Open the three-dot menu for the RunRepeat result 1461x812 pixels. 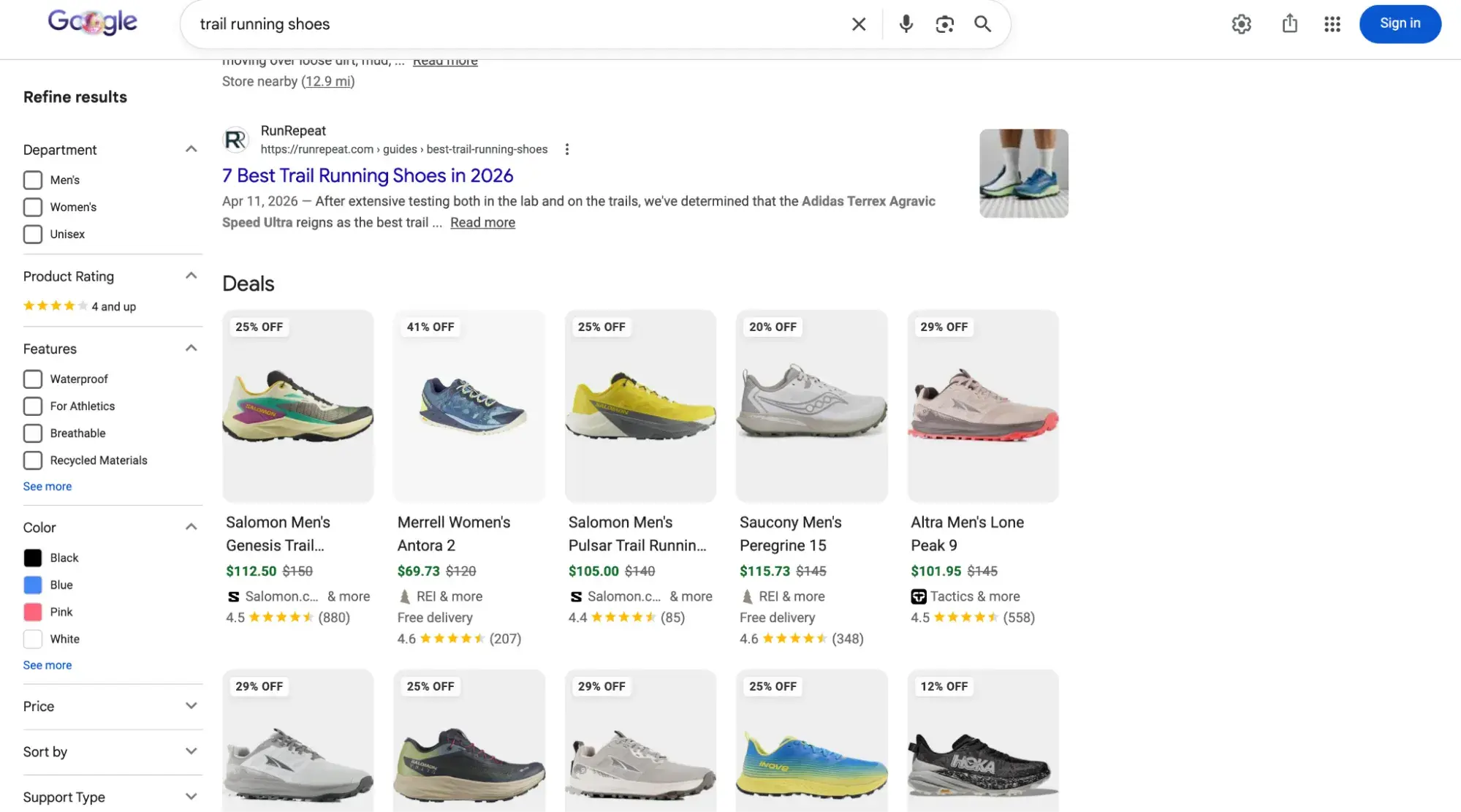pos(567,149)
